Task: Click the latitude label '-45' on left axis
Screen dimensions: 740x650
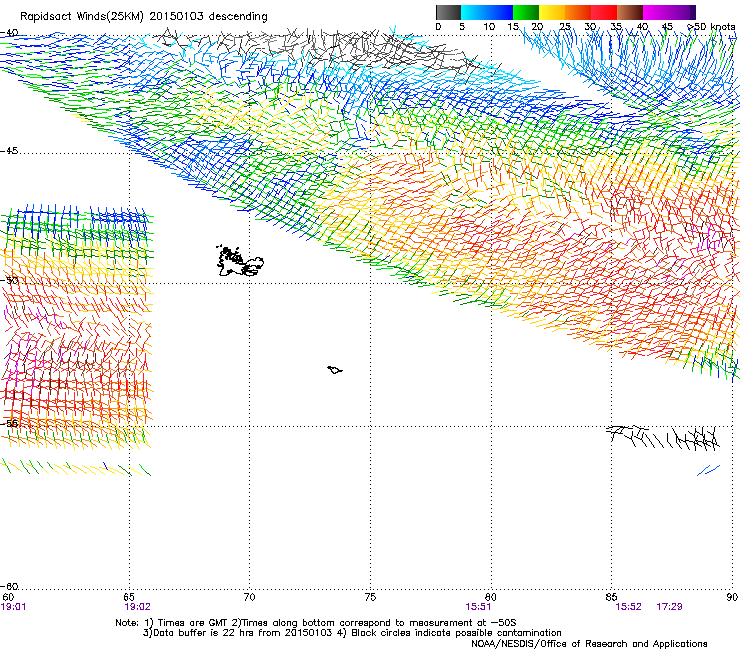Action: (10, 151)
